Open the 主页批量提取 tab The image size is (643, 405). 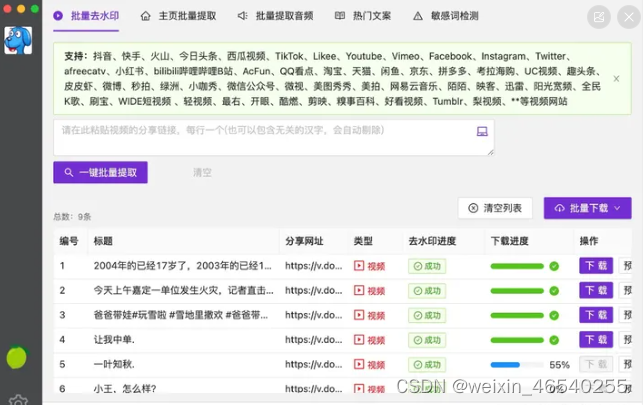click(178, 16)
